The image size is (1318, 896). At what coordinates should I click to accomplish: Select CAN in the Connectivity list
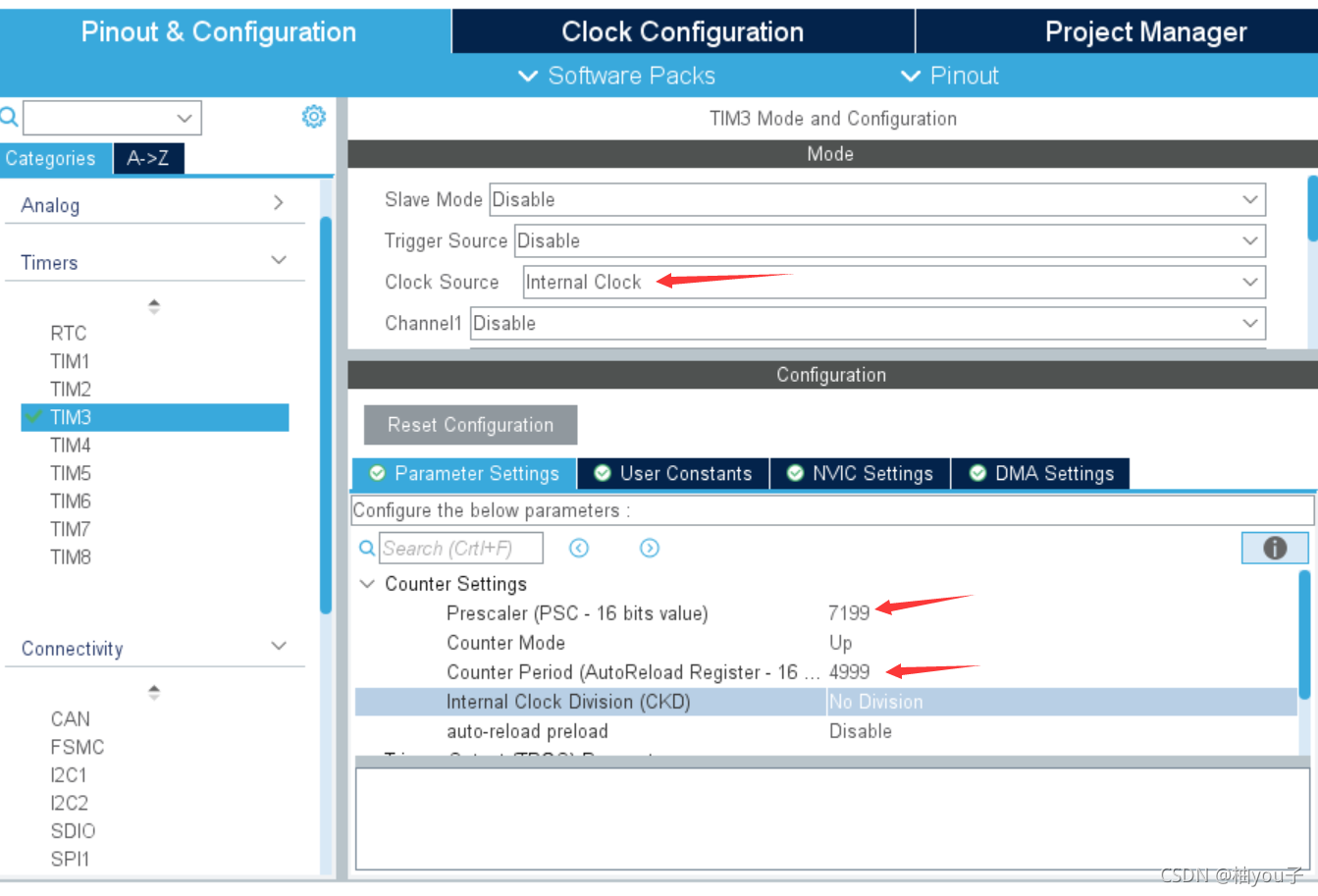point(71,719)
